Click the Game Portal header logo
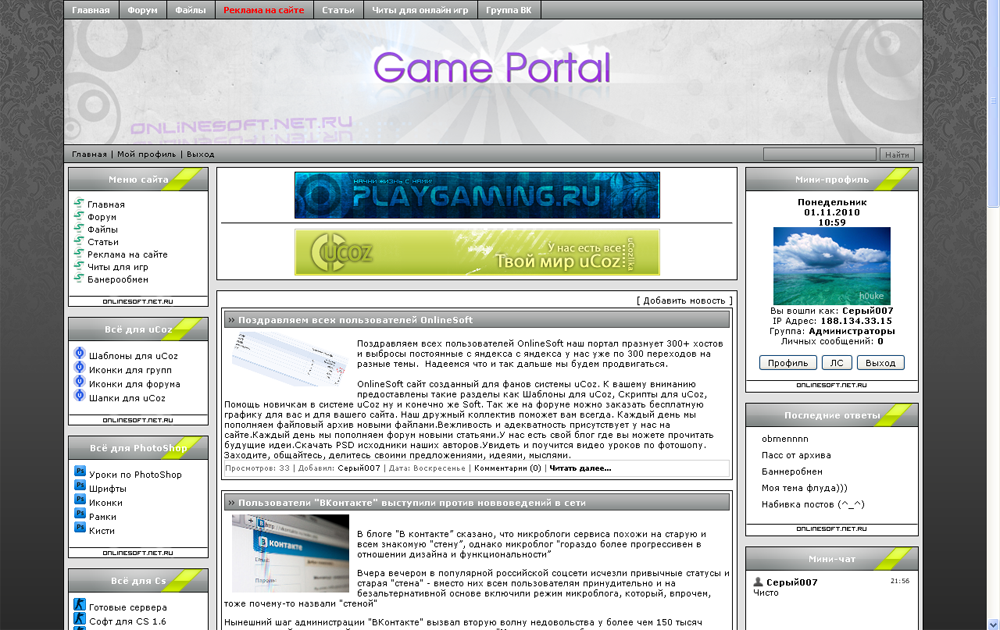1000x630 pixels. point(492,68)
